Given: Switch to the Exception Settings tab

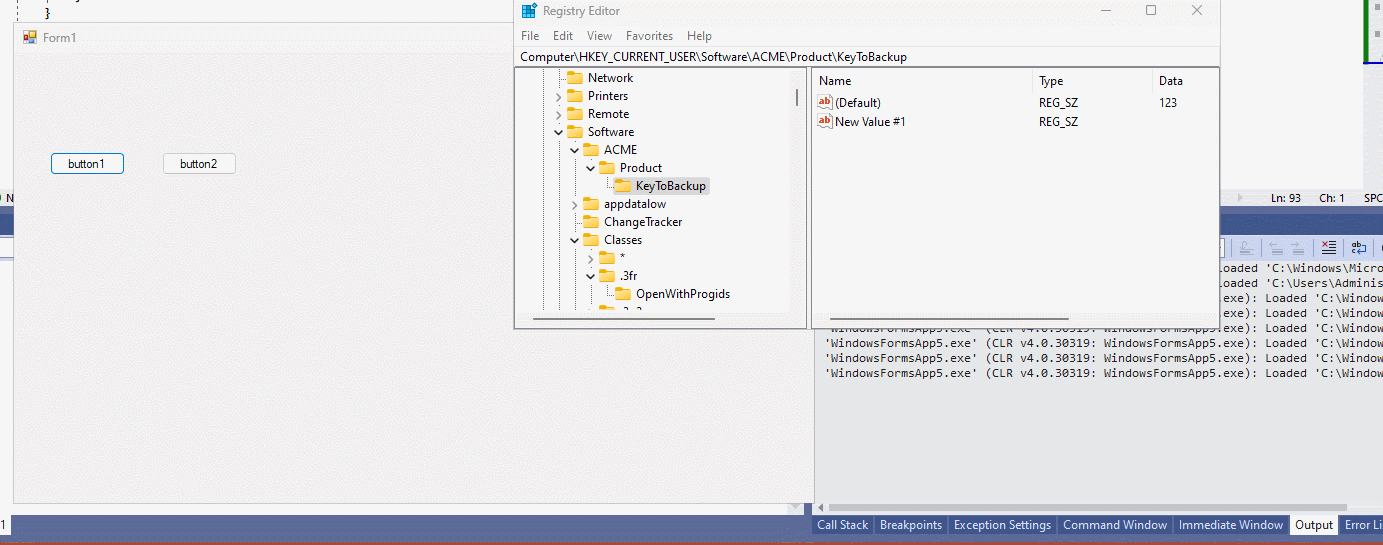Looking at the screenshot, I should tap(1002, 525).
